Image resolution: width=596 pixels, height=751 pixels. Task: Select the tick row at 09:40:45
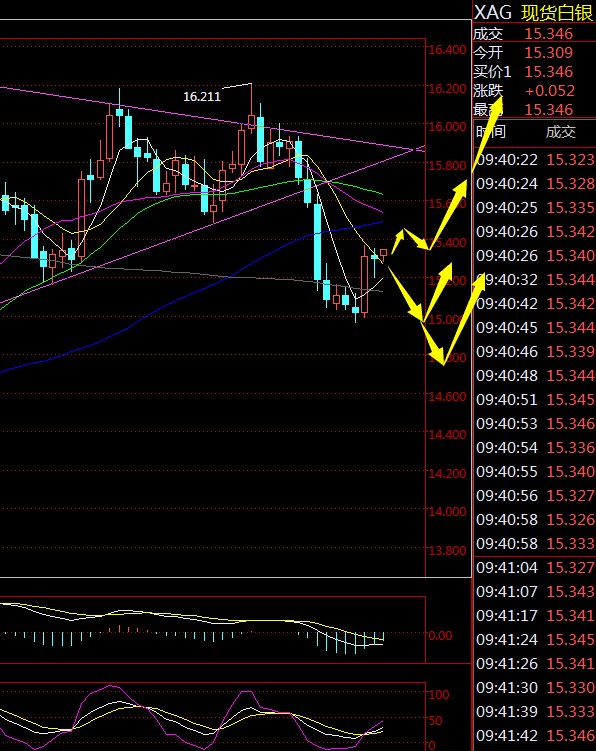pyautogui.click(x=535, y=327)
